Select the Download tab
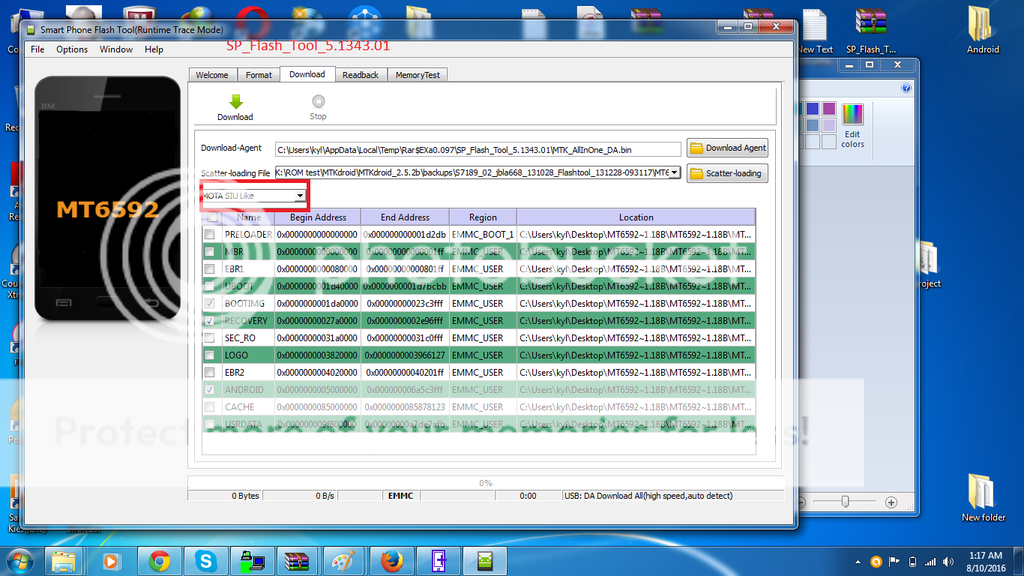 click(x=307, y=74)
